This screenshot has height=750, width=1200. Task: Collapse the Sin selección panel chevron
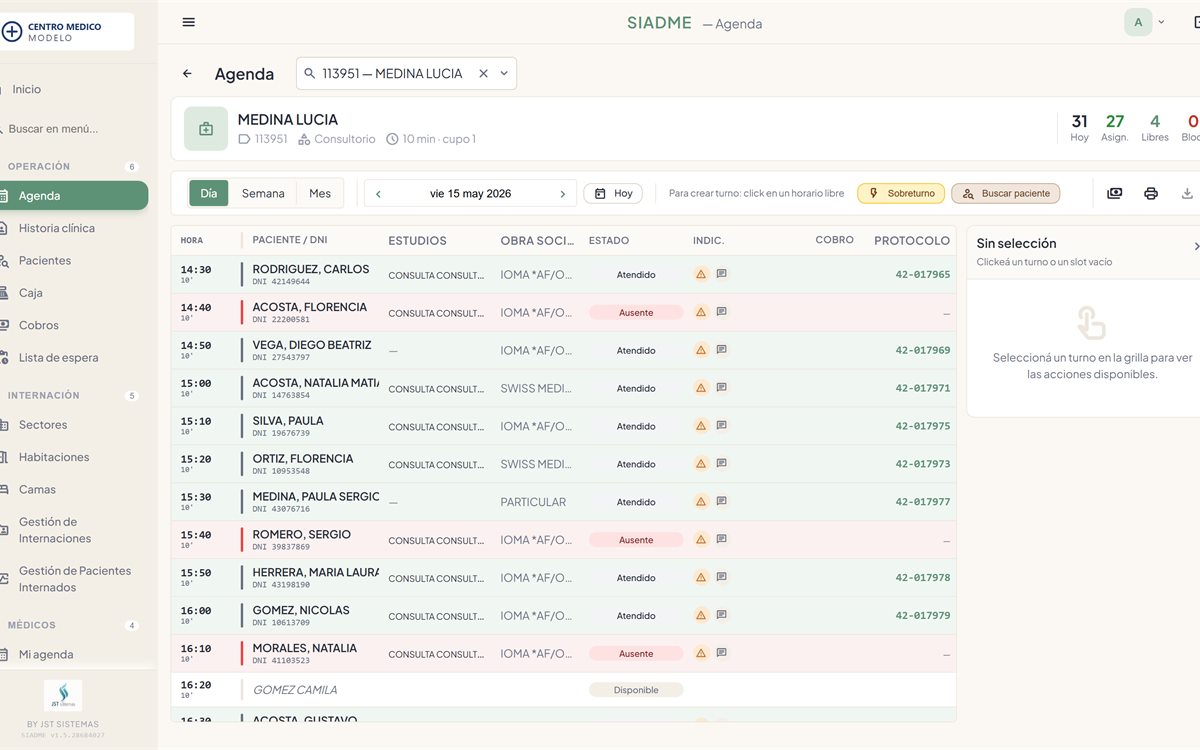click(x=1196, y=246)
